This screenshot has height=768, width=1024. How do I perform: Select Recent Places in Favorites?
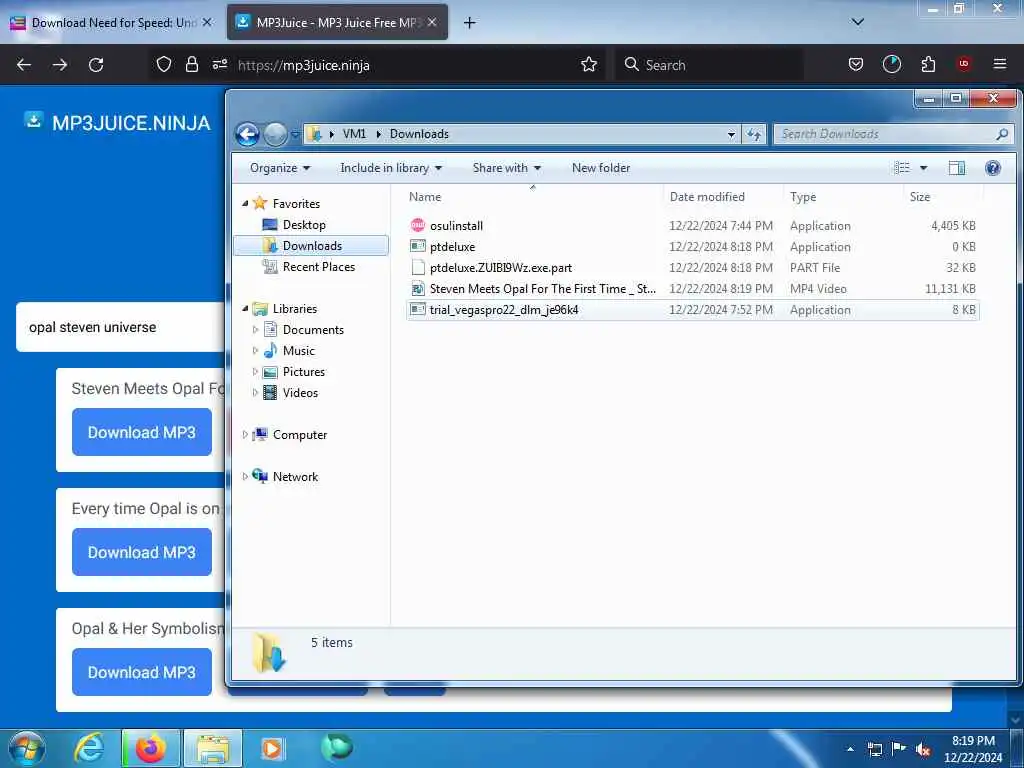(319, 266)
